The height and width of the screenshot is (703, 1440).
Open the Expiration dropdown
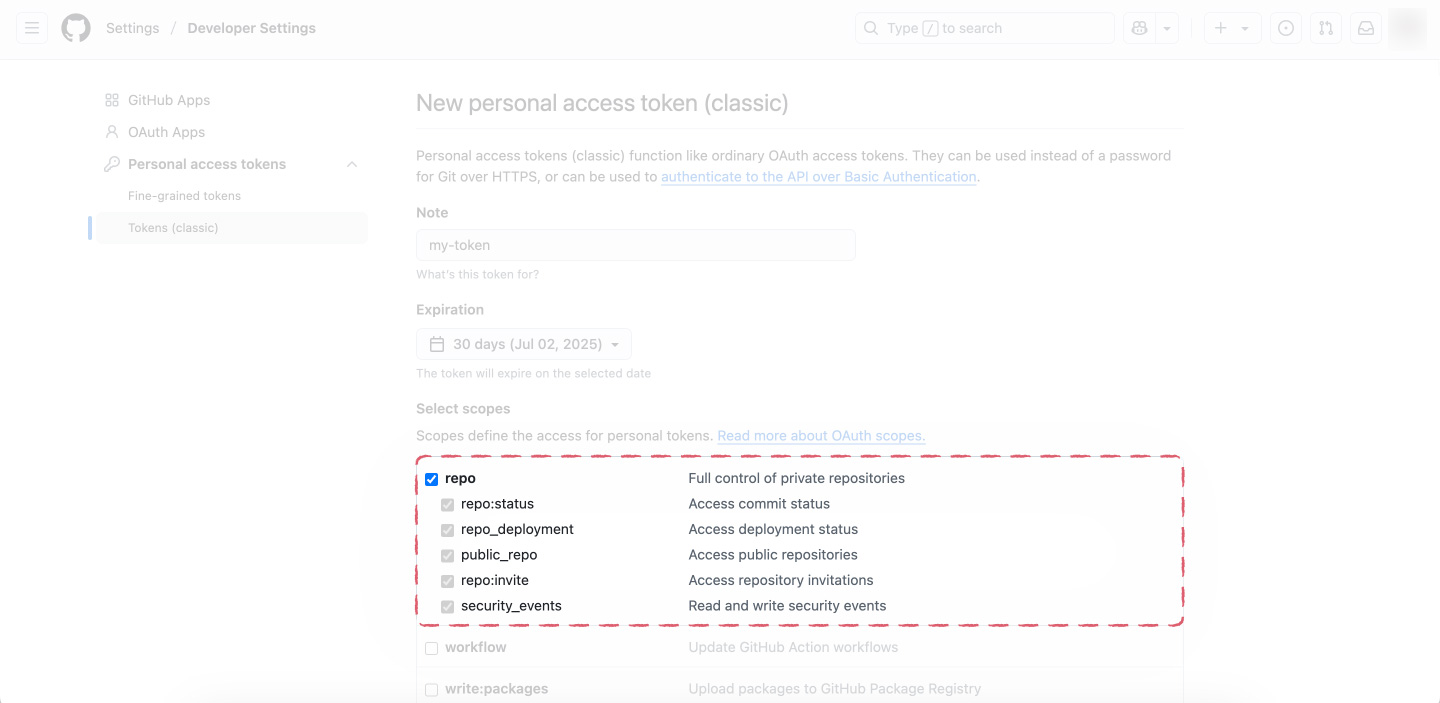(523, 343)
